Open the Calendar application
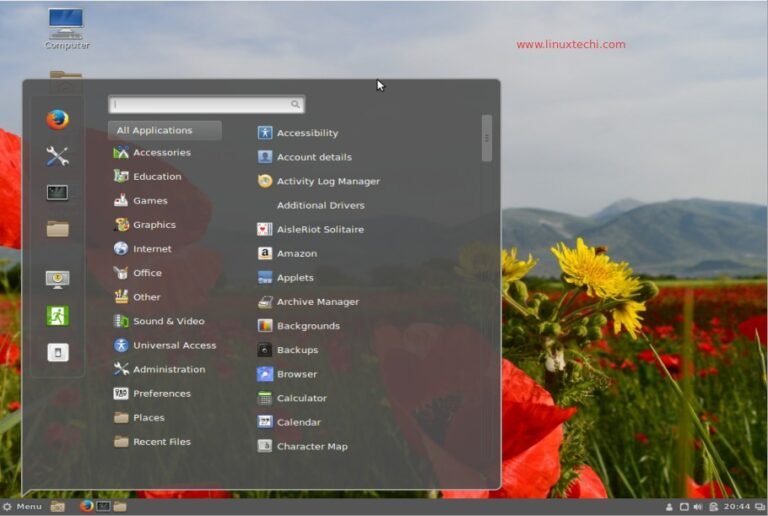Viewport: 768px width, 516px height. 289,422
